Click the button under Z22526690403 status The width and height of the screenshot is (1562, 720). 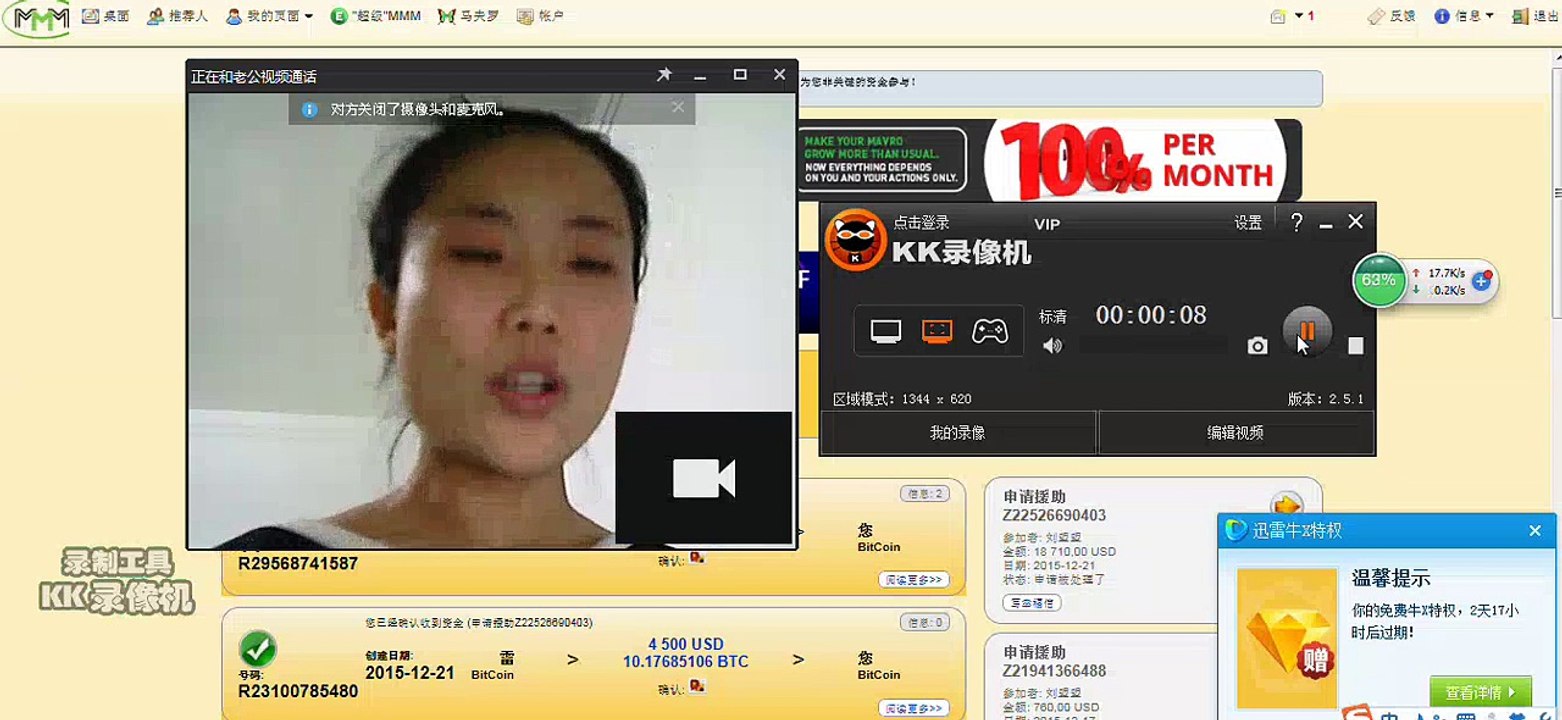coord(1031,603)
